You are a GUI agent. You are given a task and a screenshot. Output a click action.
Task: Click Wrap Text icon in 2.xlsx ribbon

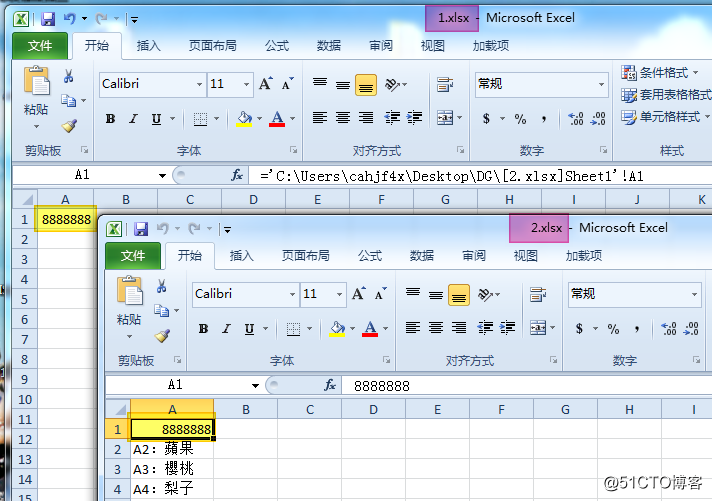[x=538, y=294]
